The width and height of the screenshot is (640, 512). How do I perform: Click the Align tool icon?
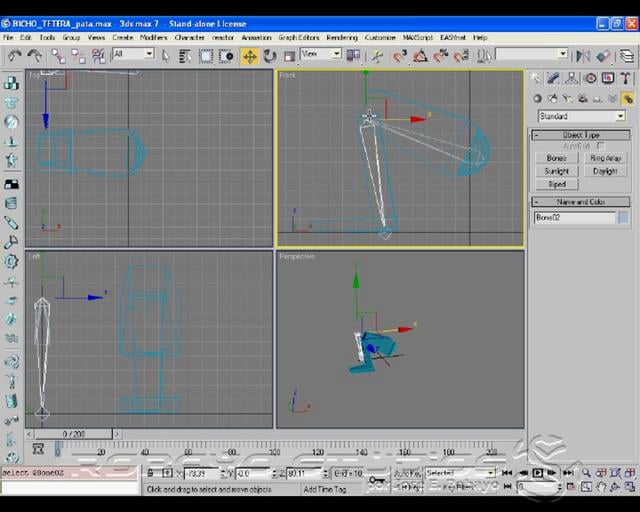[x=603, y=56]
